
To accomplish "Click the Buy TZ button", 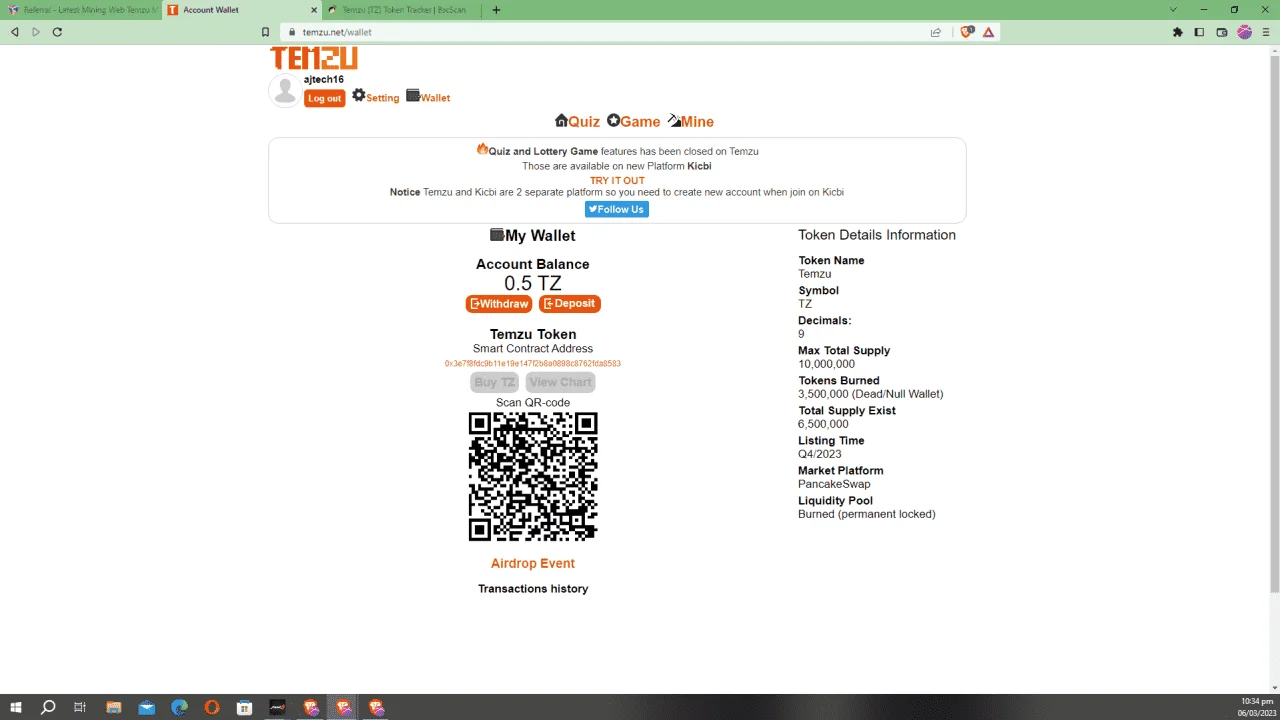I will point(495,382).
